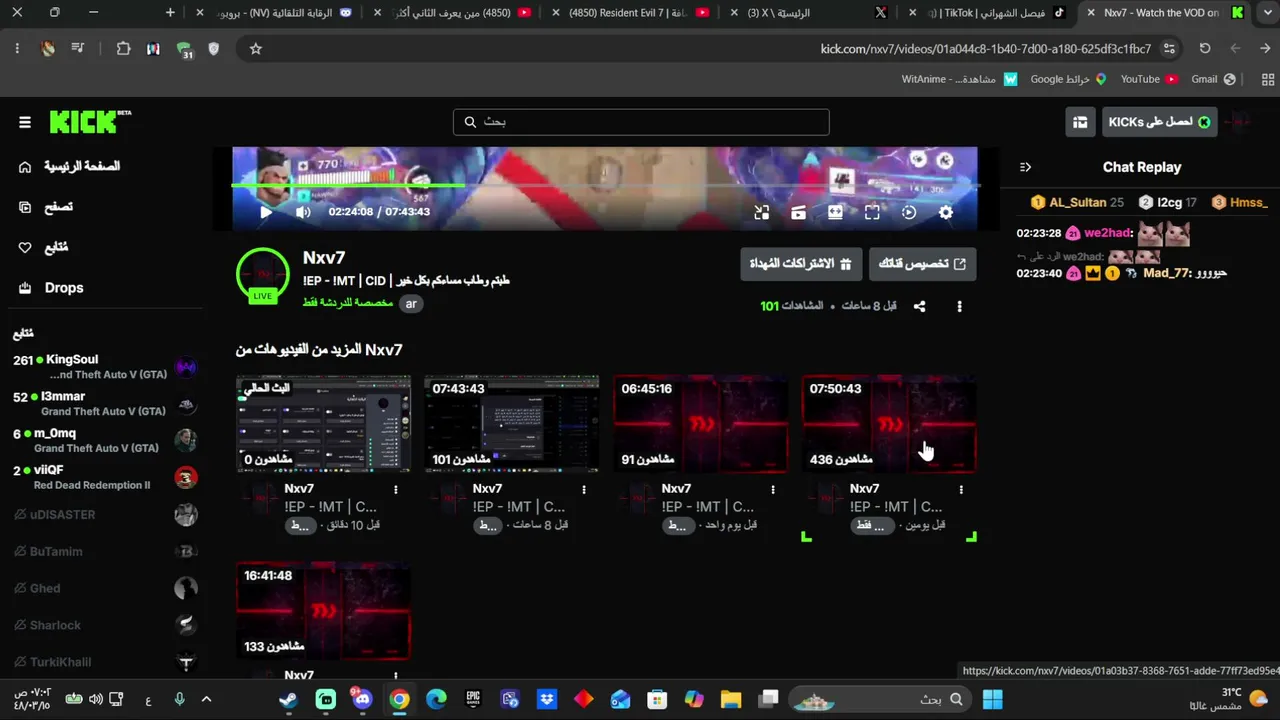Click the 'ar' language tag
Image resolution: width=1280 pixels, height=720 pixels.
411,303
